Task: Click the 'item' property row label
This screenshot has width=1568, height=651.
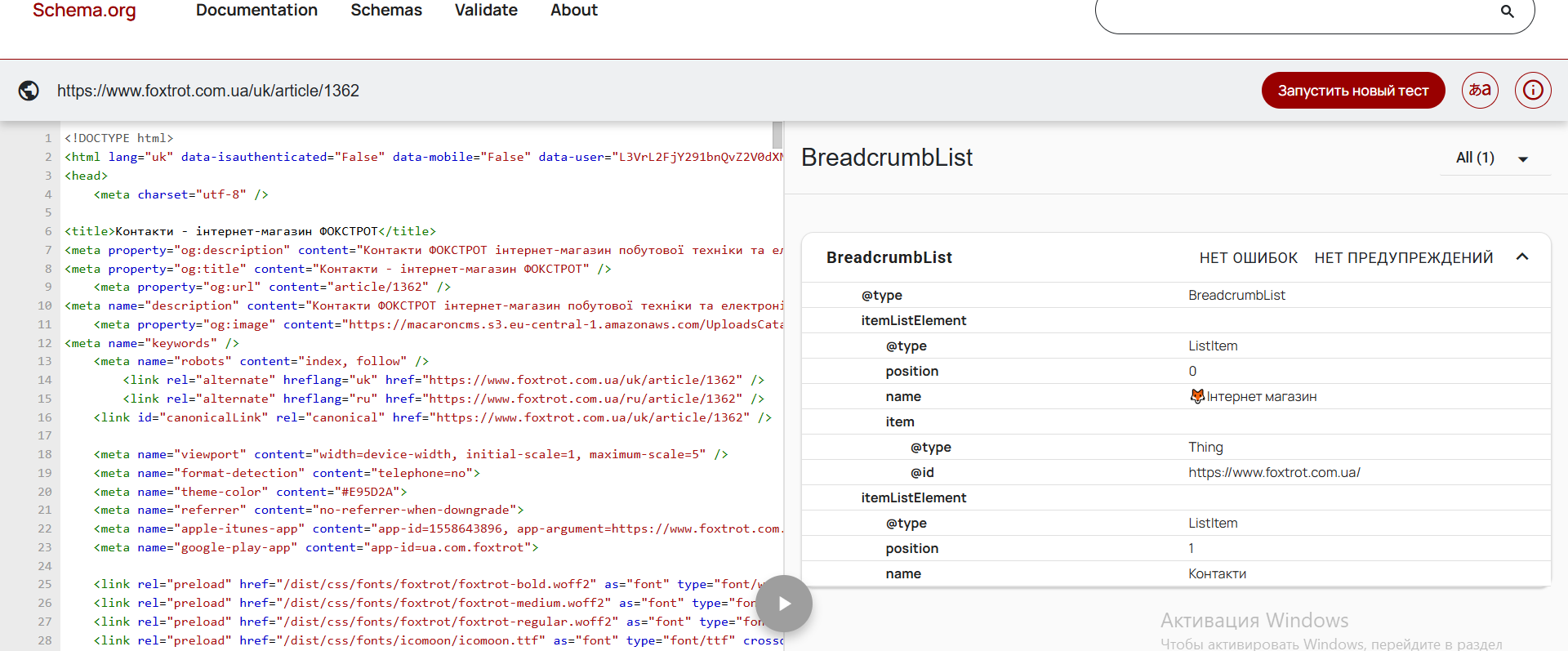Action: [900, 422]
